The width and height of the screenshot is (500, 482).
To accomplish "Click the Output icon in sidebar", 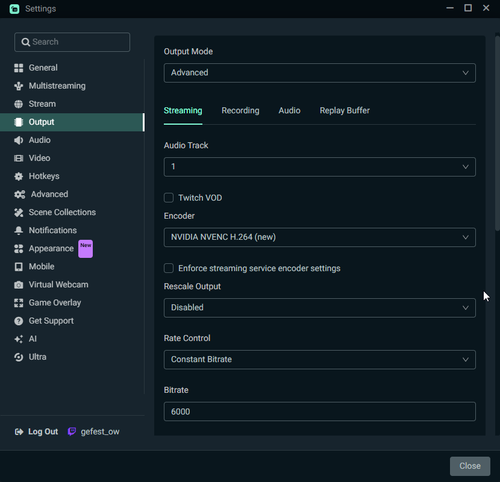I will [x=19, y=122].
